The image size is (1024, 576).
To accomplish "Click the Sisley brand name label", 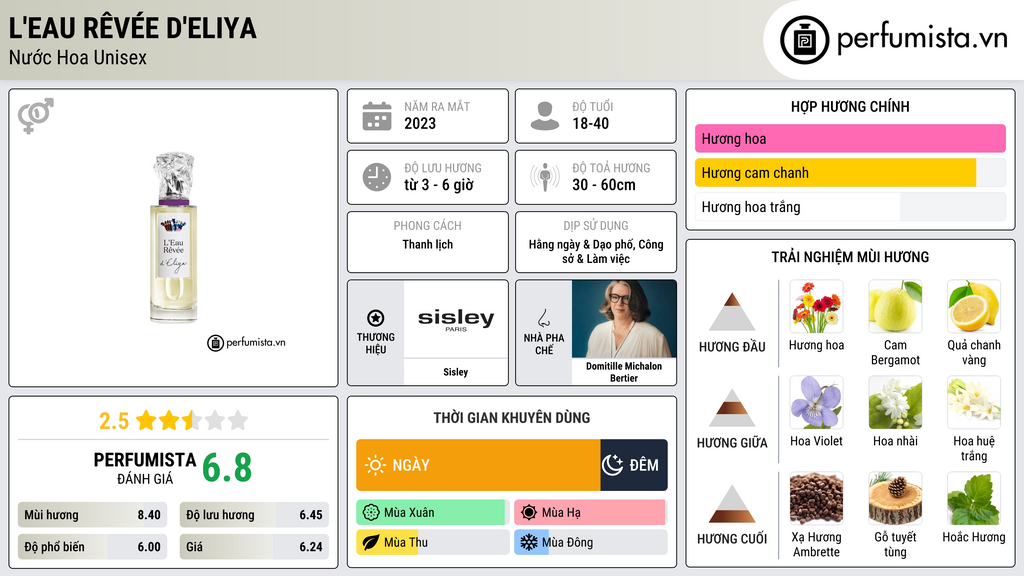I will [x=456, y=372].
